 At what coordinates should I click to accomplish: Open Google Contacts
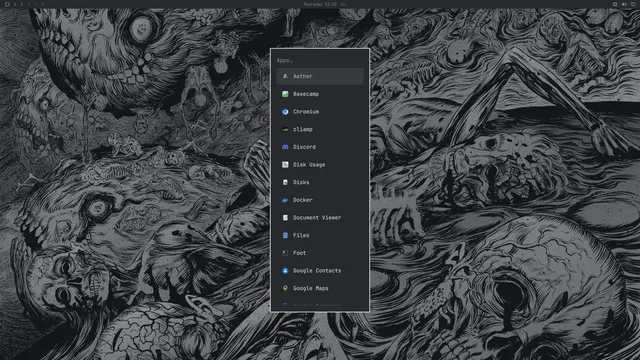coord(320,271)
